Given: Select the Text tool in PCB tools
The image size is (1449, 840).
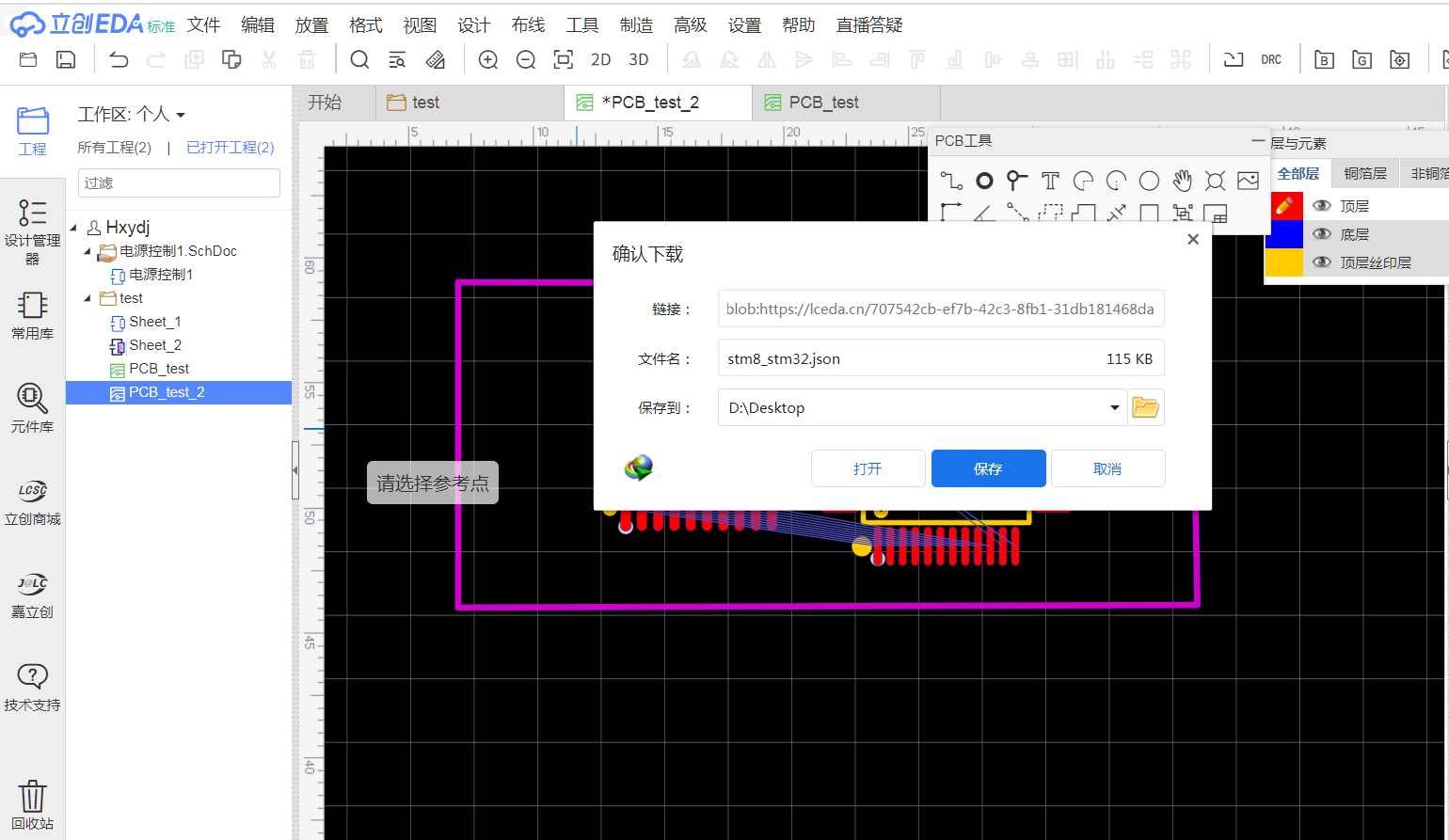Looking at the screenshot, I should [1050, 181].
